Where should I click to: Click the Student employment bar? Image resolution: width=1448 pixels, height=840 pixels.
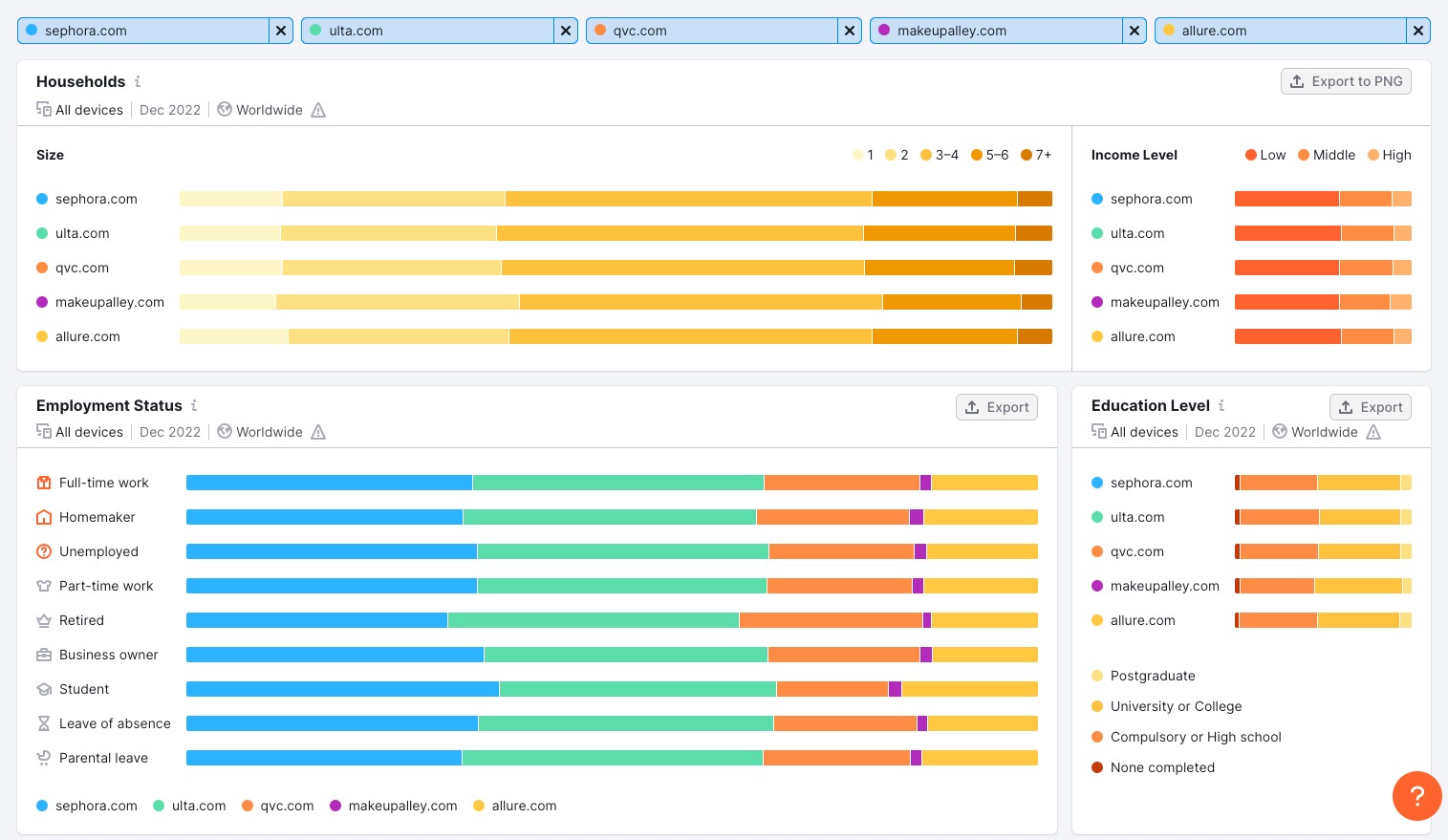[x=612, y=689]
